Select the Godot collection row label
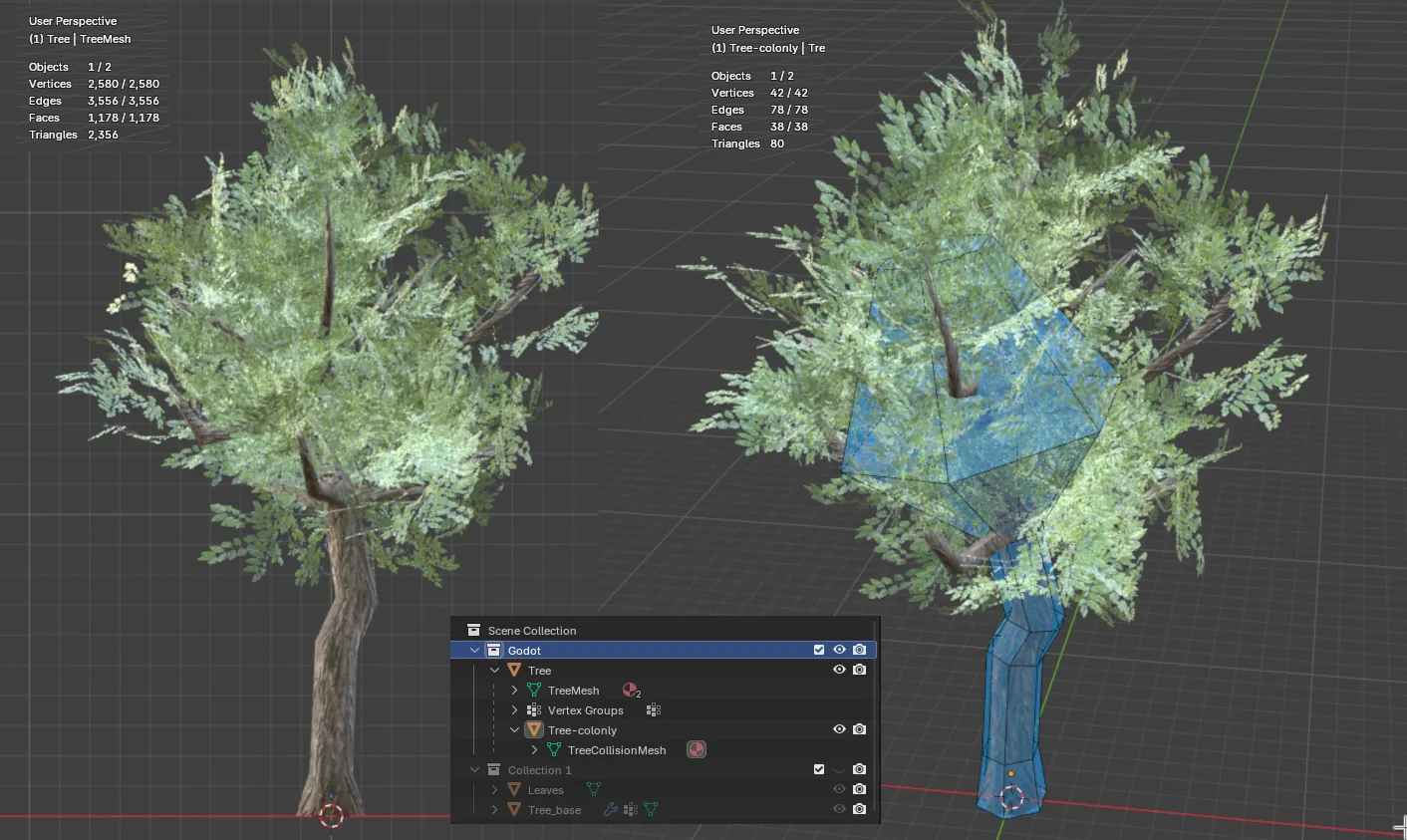Image resolution: width=1407 pixels, height=840 pixels. pos(524,651)
